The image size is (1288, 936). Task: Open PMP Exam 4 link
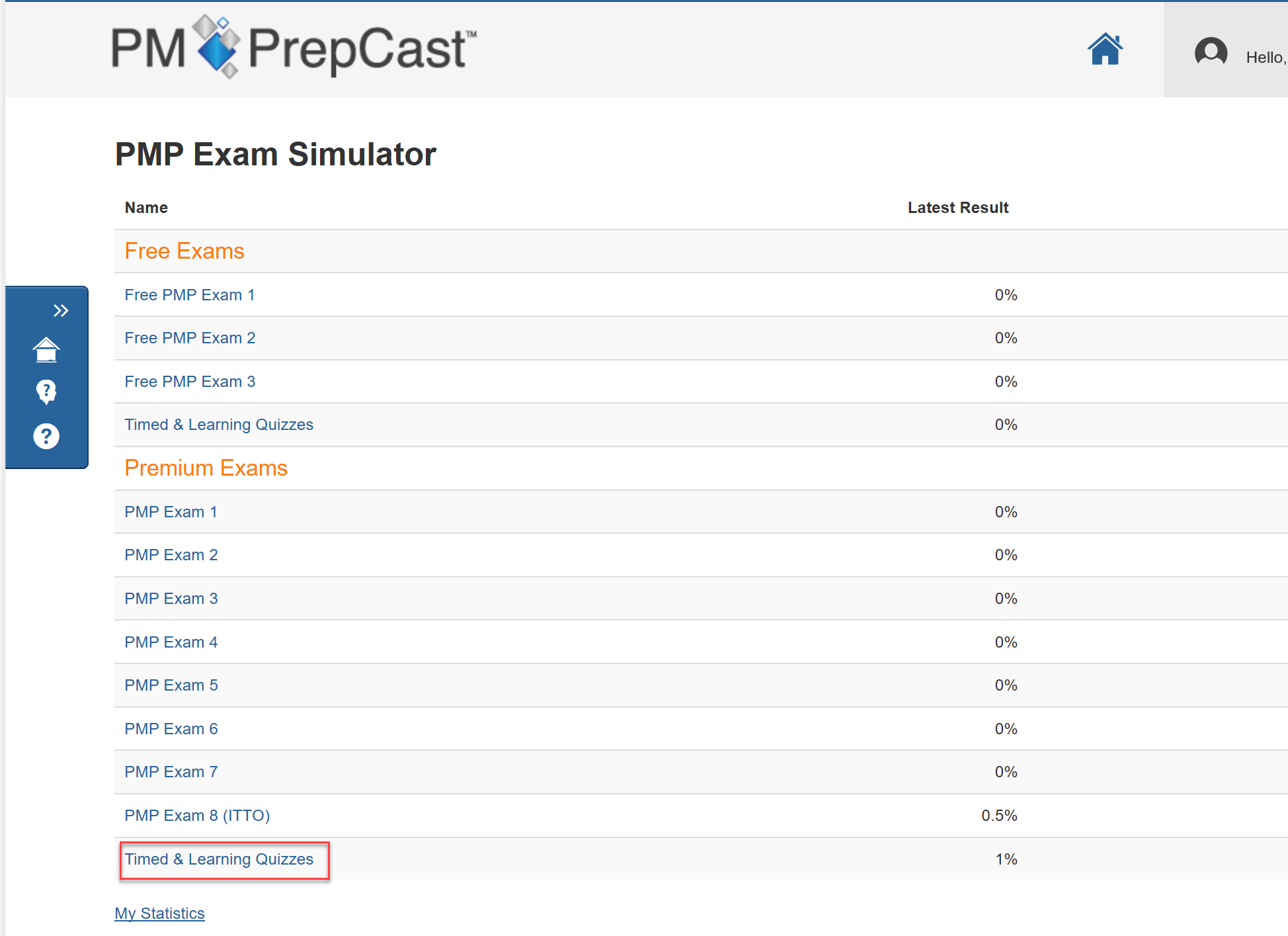tap(171, 642)
